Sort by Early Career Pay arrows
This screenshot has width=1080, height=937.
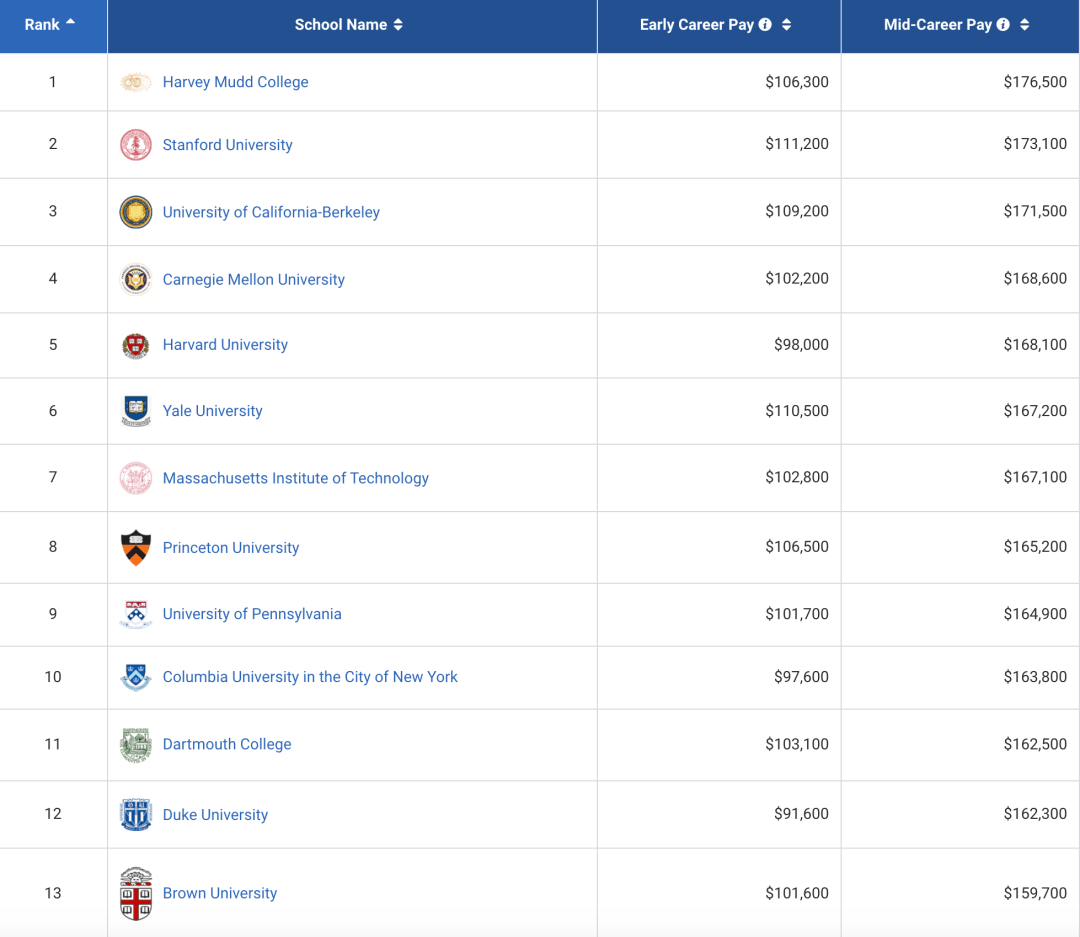(787, 25)
